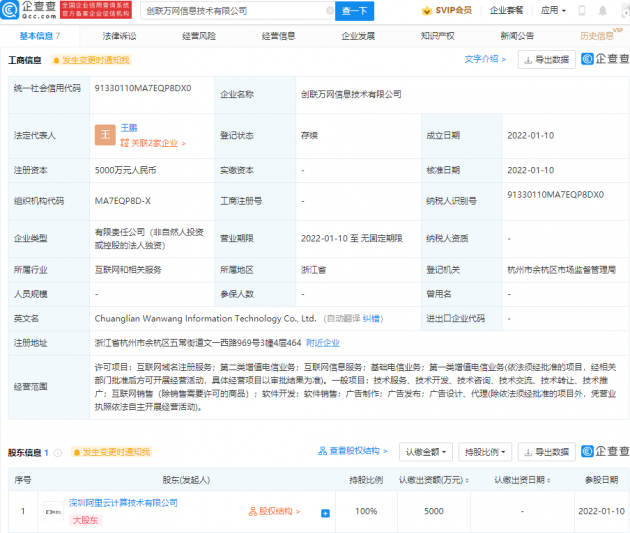The height and width of the screenshot is (533, 630).
Task: Click 导出数据 button in 工商信息 section
Action: [x=547, y=60]
